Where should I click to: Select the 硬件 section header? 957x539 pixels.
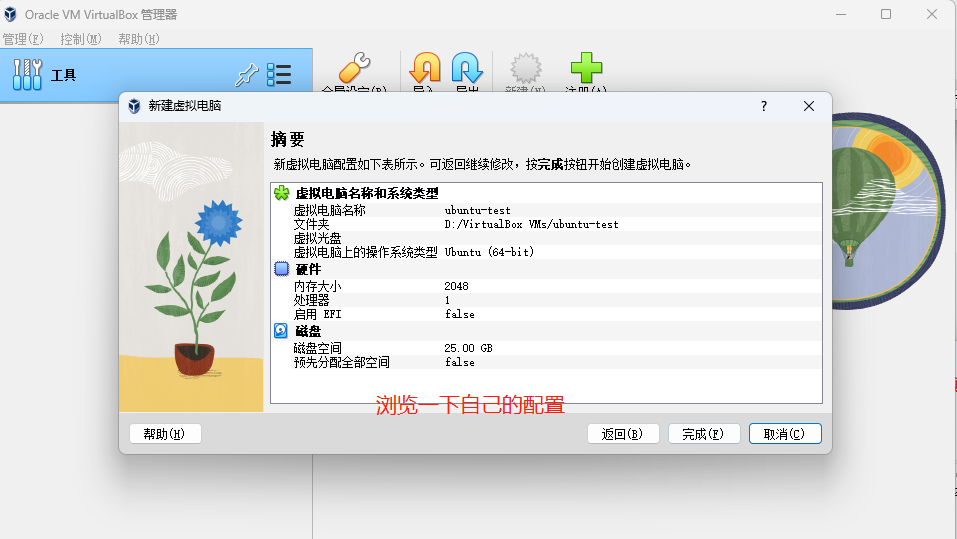tap(308, 269)
